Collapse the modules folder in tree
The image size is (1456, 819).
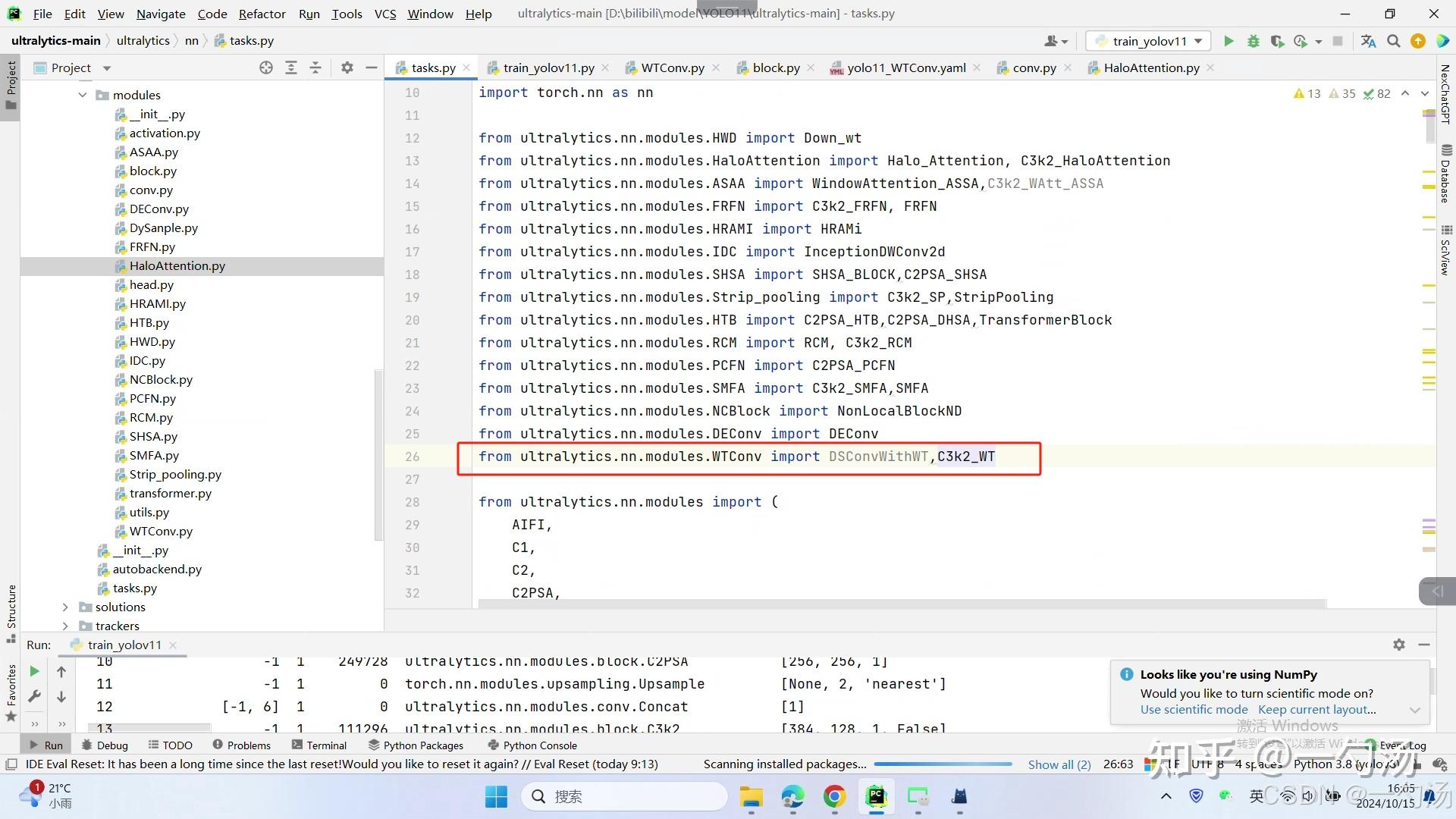[x=82, y=95]
